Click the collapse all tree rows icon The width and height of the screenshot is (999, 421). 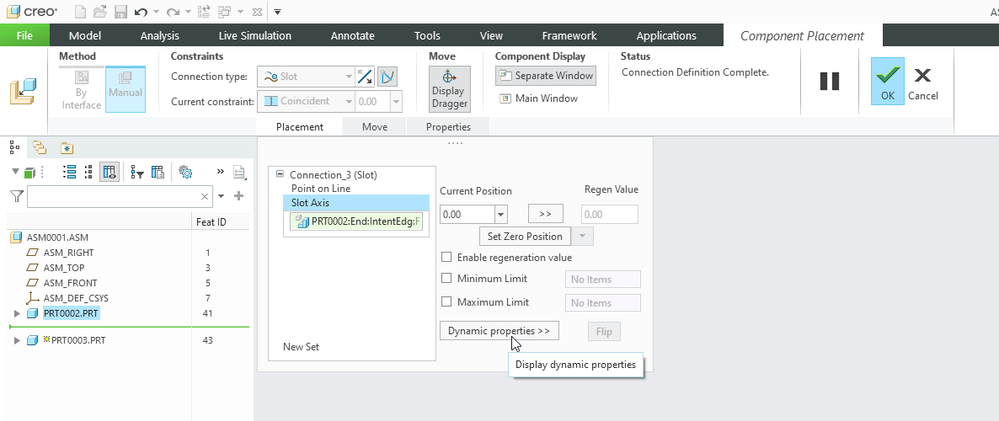89,172
